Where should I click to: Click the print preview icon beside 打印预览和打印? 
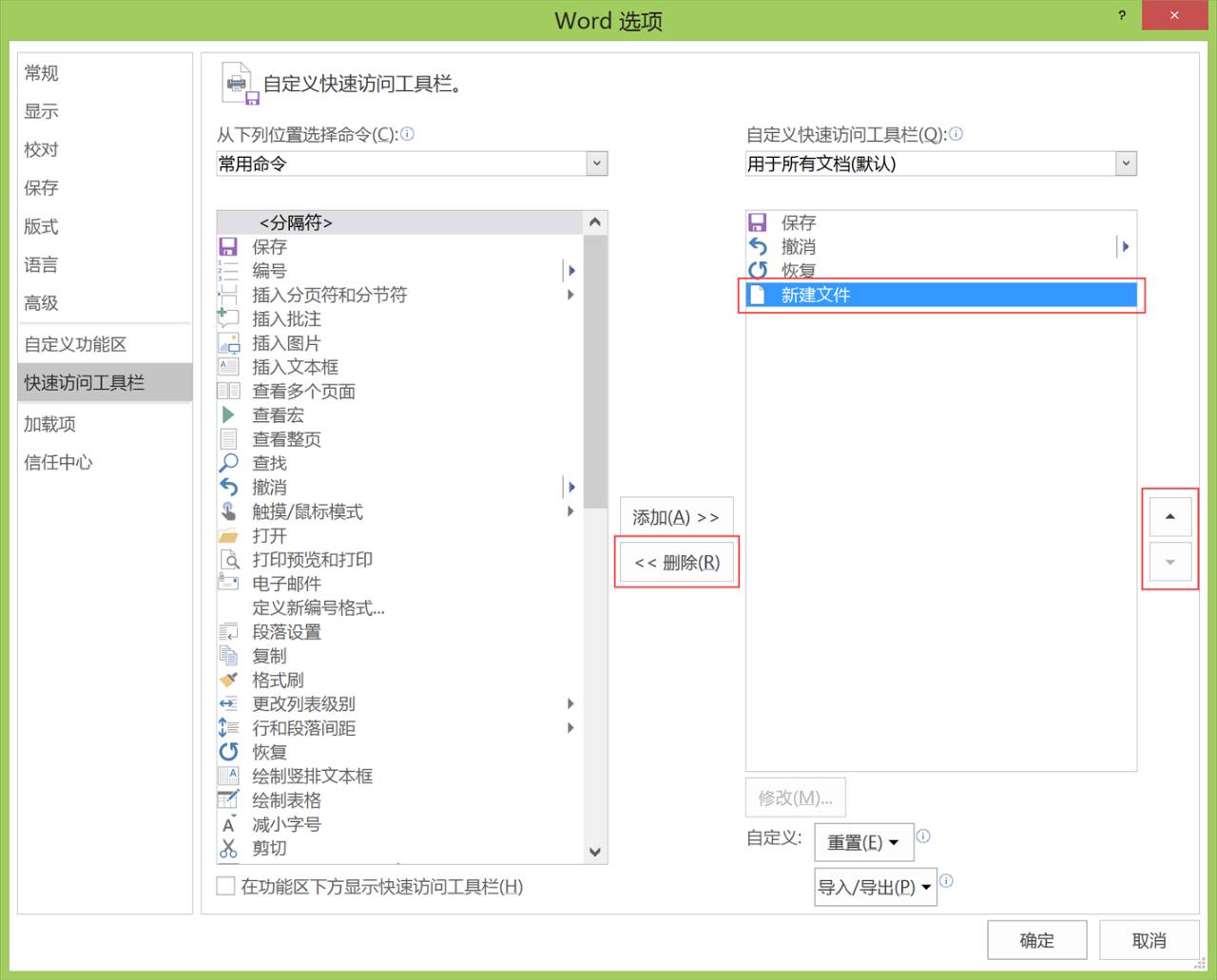click(228, 559)
